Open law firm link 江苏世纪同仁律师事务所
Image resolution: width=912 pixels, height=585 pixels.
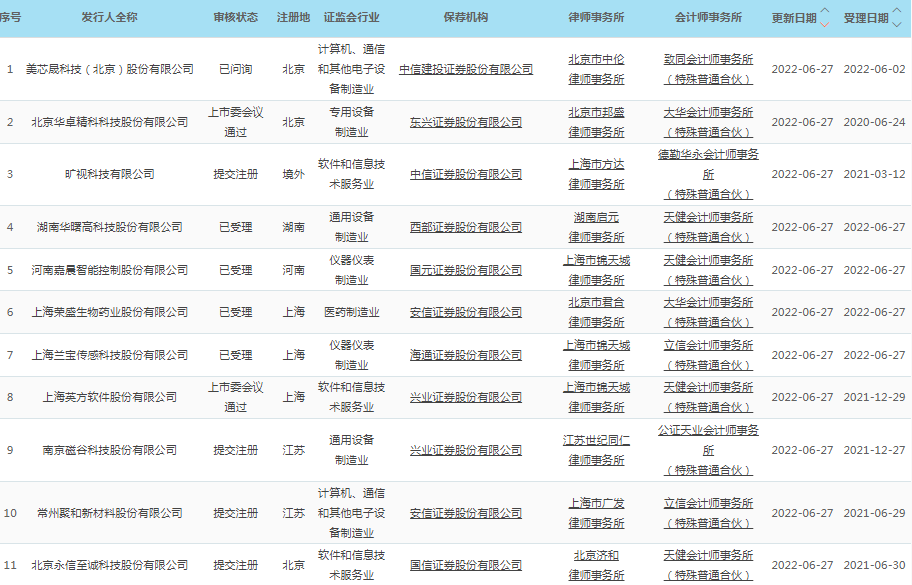point(596,450)
